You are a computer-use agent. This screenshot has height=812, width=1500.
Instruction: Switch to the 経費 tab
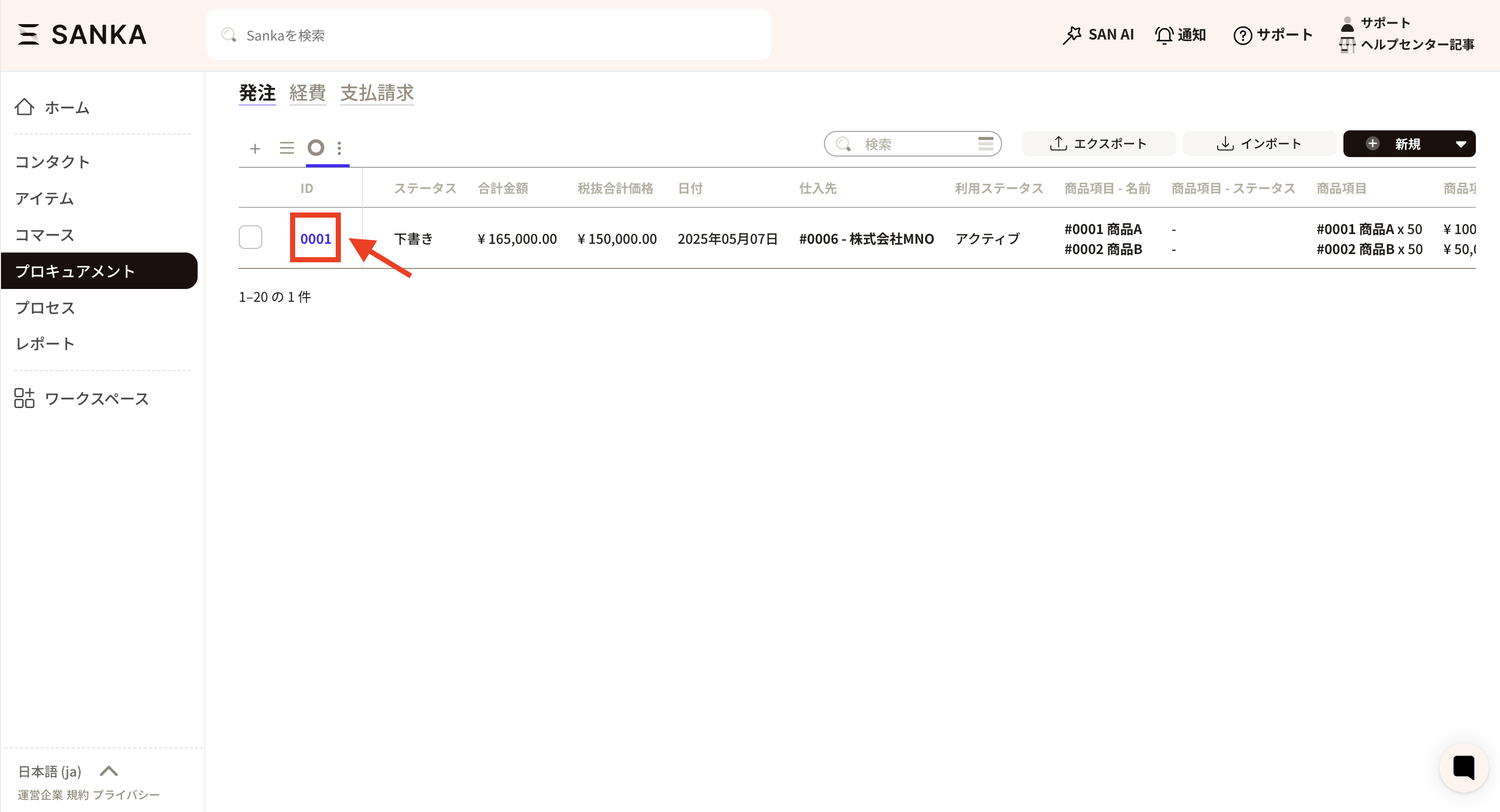point(307,93)
